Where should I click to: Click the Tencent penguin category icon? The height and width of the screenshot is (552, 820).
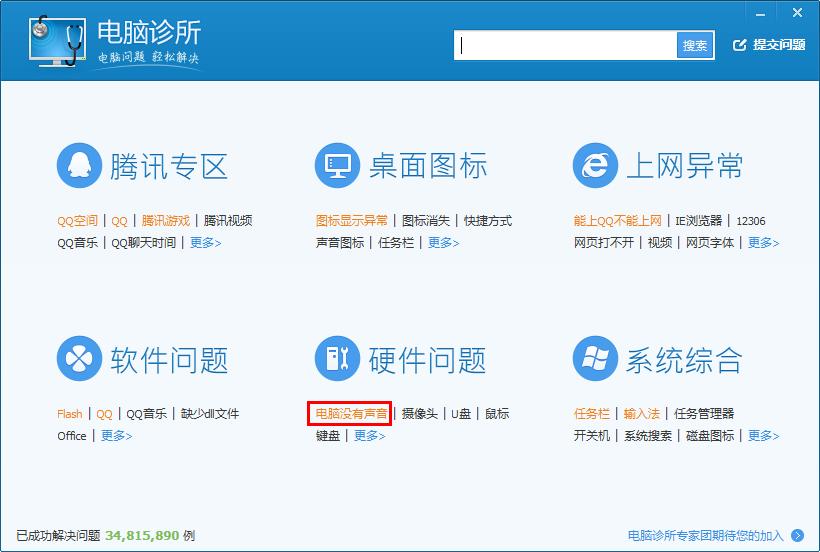79,165
